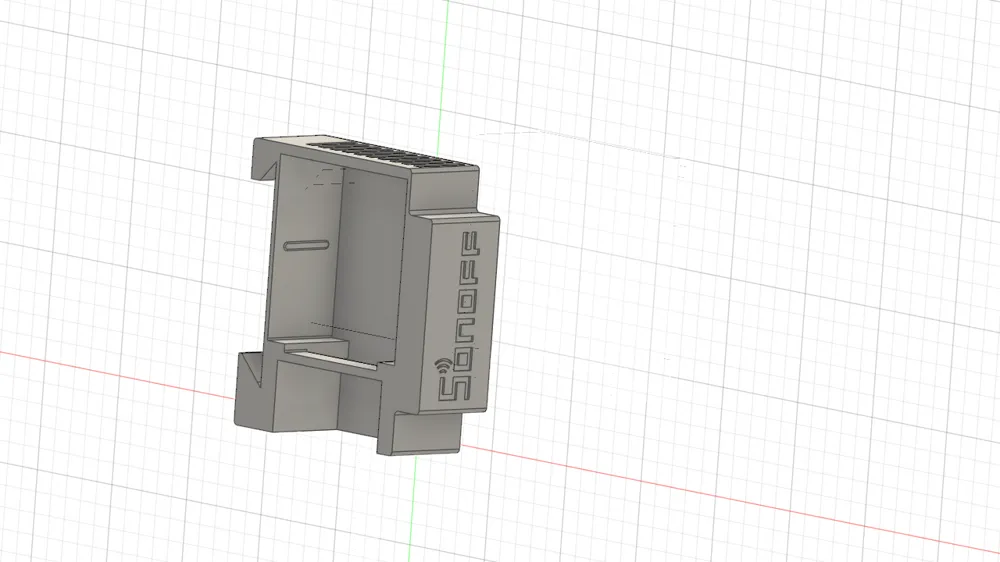The image size is (1000, 562).
Task: Select the engraved SONOFF text on the model
Action: (x=461, y=317)
